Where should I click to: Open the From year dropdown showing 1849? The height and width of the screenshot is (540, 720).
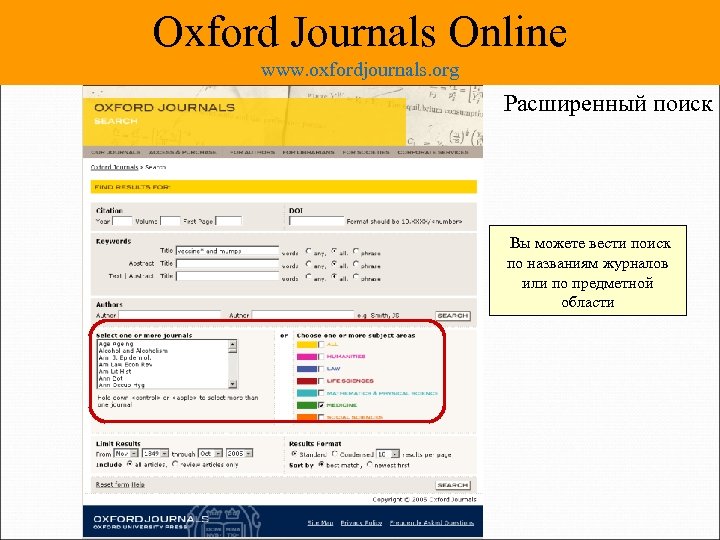click(x=155, y=454)
